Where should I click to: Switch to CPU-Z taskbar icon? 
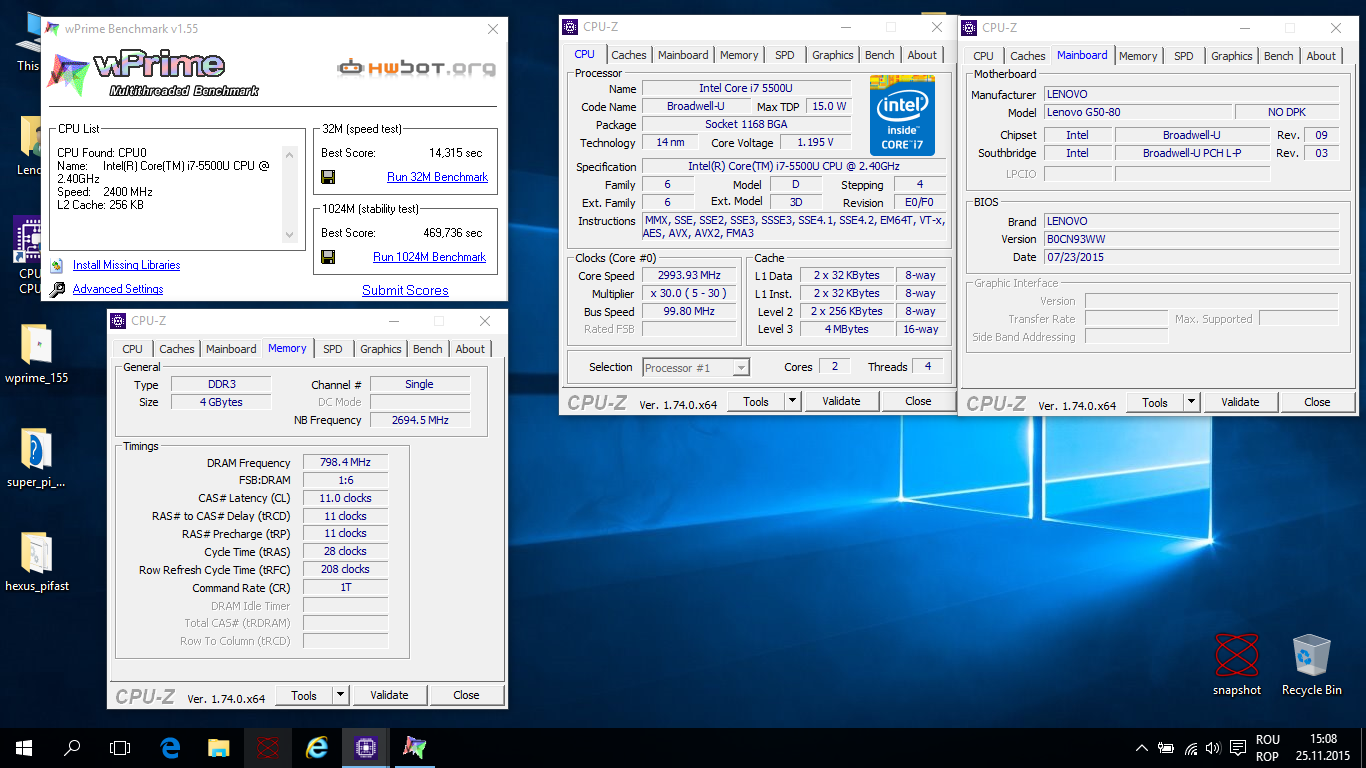[365, 748]
